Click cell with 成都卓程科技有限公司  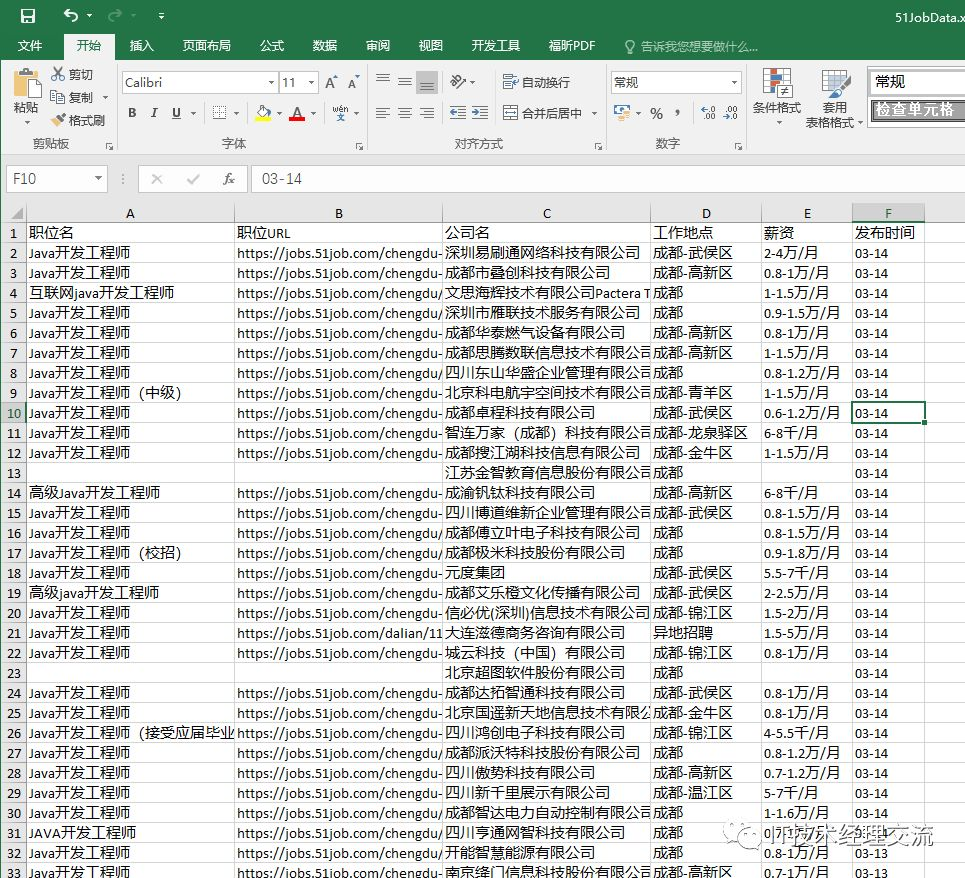tap(547, 413)
